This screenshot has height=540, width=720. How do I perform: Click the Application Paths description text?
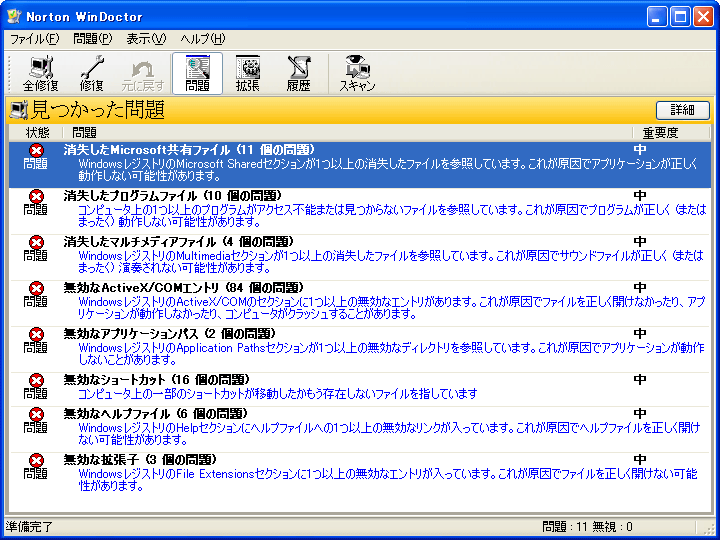click(391, 354)
